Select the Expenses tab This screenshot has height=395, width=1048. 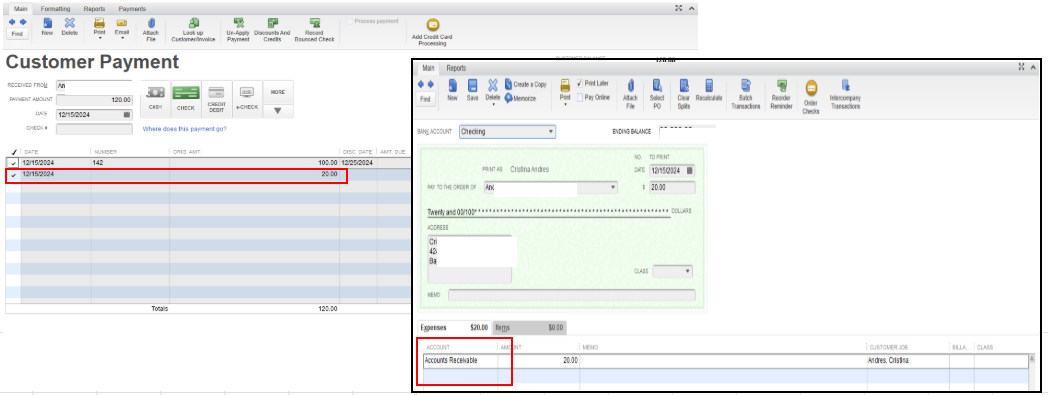454,327
